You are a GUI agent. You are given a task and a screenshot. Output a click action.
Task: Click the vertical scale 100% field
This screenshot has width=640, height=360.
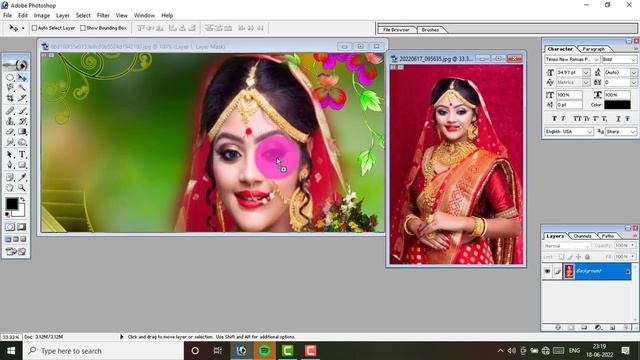(x=569, y=95)
